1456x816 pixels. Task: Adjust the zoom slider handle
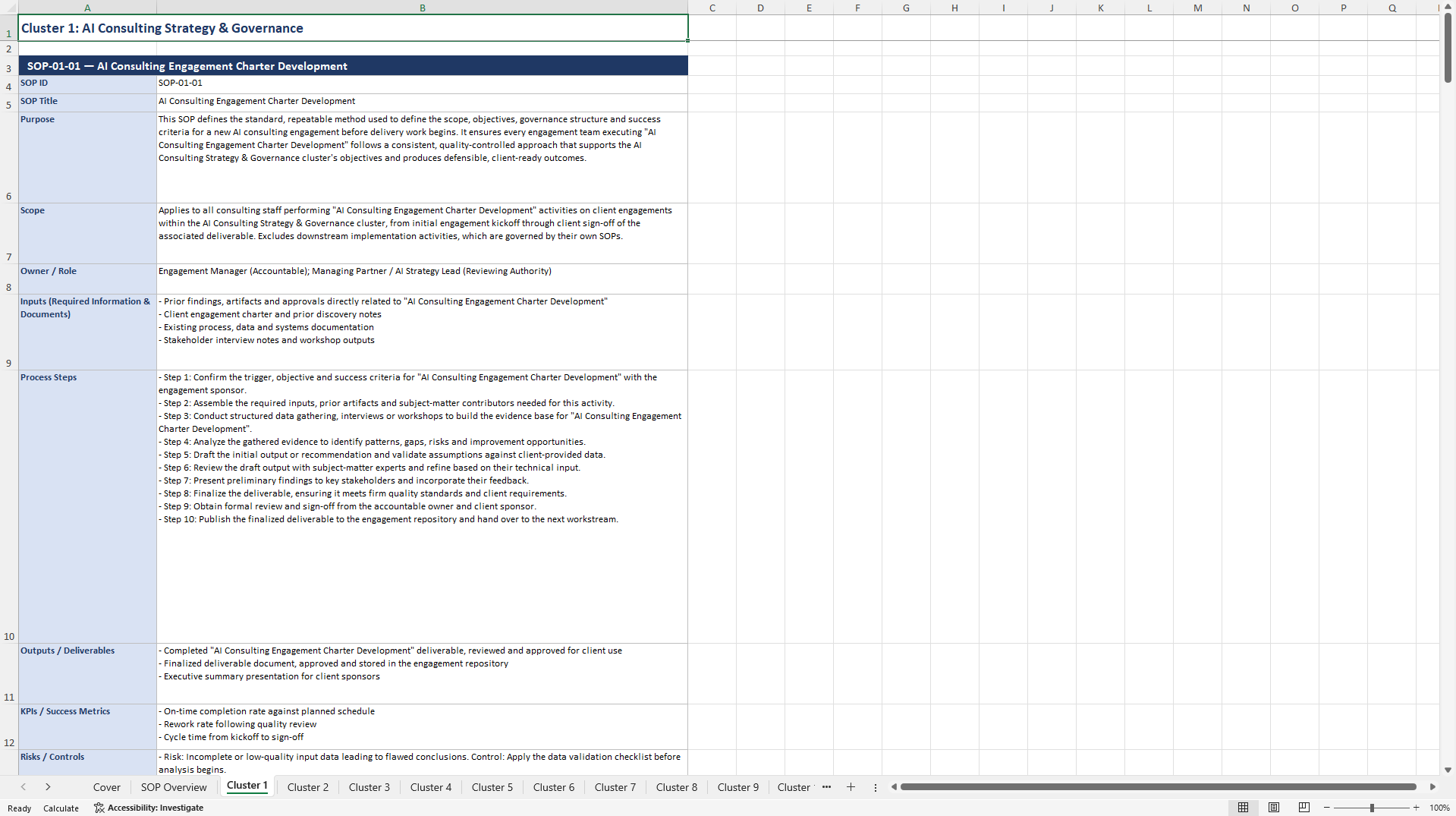(x=1372, y=808)
